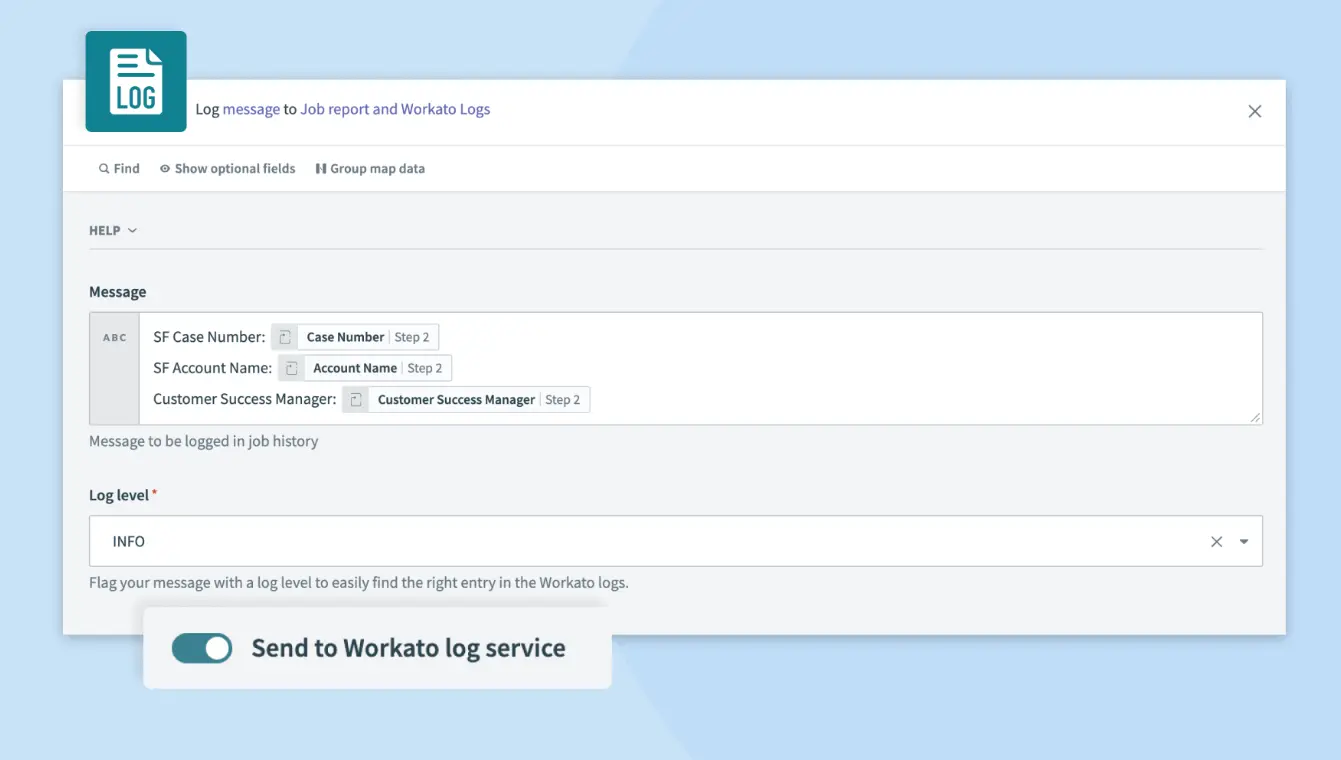Image resolution: width=1341 pixels, height=760 pixels.
Task: Expand the HELP section
Action: point(113,231)
